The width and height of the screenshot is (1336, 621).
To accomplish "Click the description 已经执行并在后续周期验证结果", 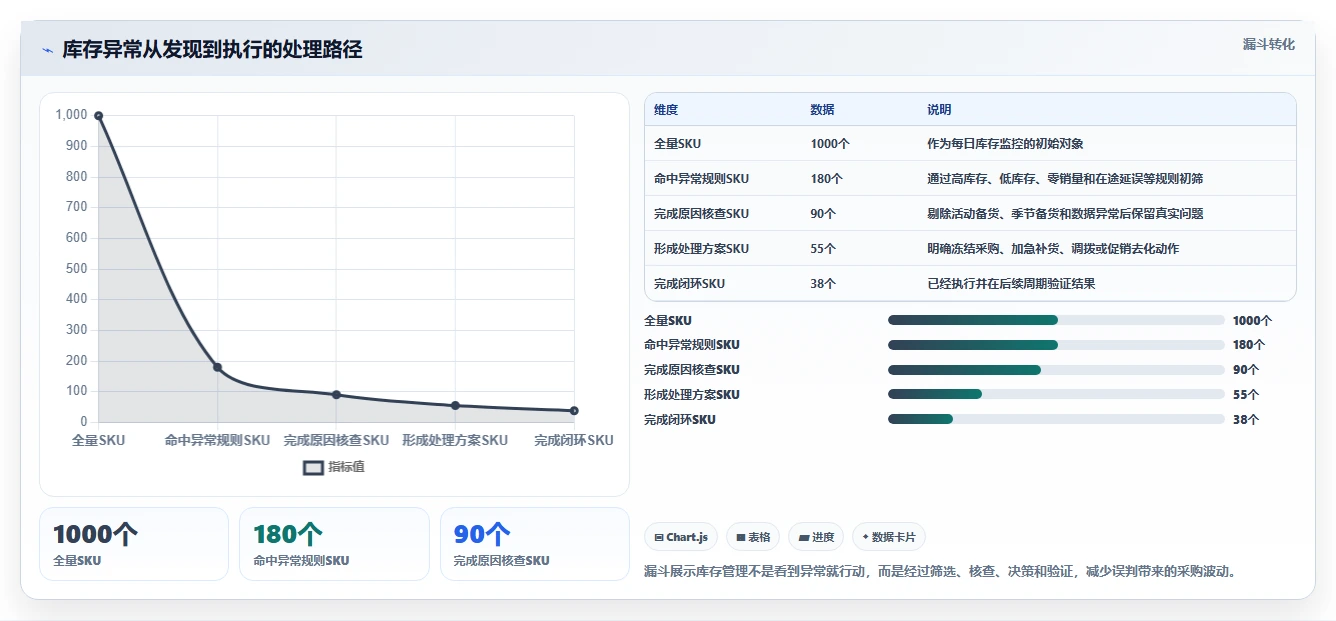I will click(1011, 284).
